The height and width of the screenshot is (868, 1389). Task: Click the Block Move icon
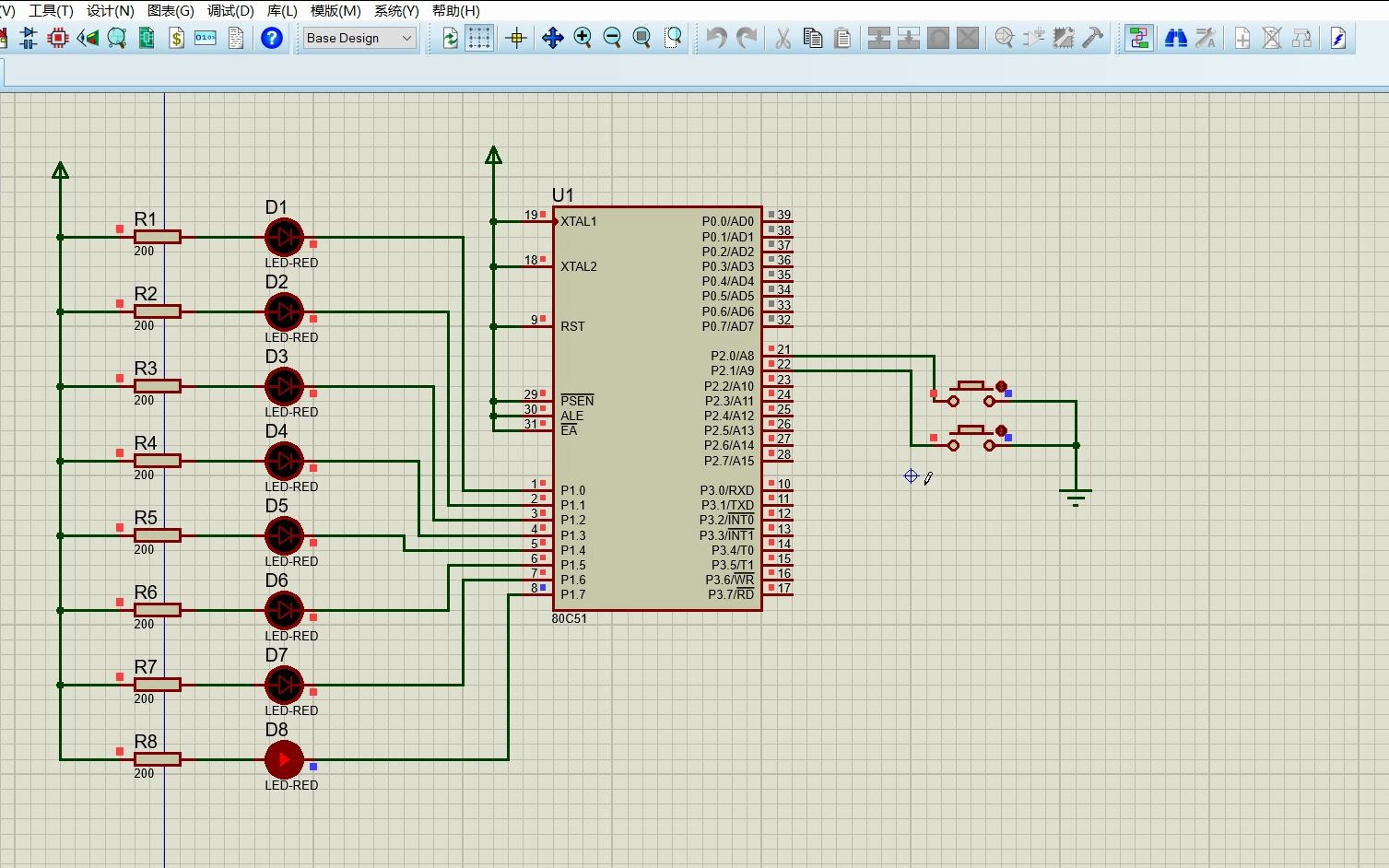909,38
